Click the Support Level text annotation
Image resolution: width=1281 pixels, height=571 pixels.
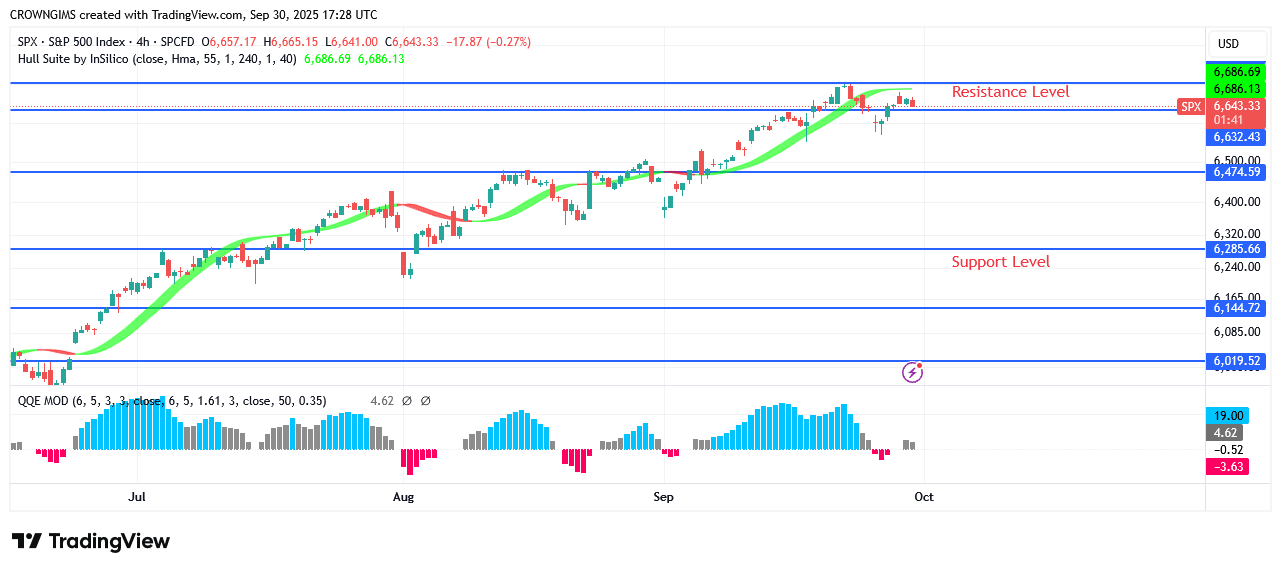1000,262
